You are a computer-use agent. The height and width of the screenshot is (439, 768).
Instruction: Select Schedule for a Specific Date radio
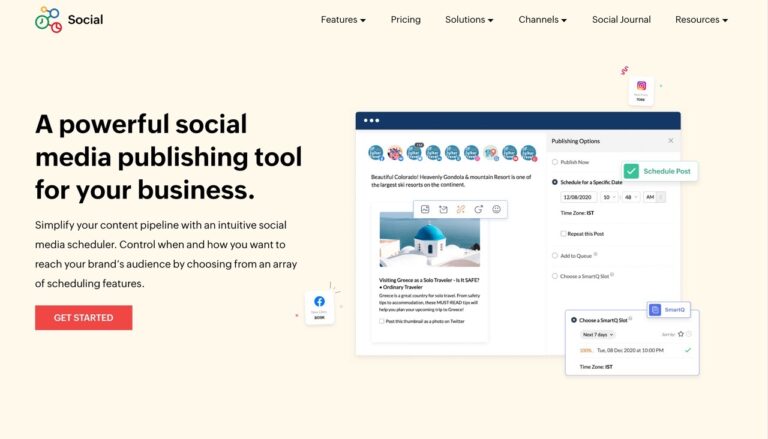pyautogui.click(x=555, y=182)
